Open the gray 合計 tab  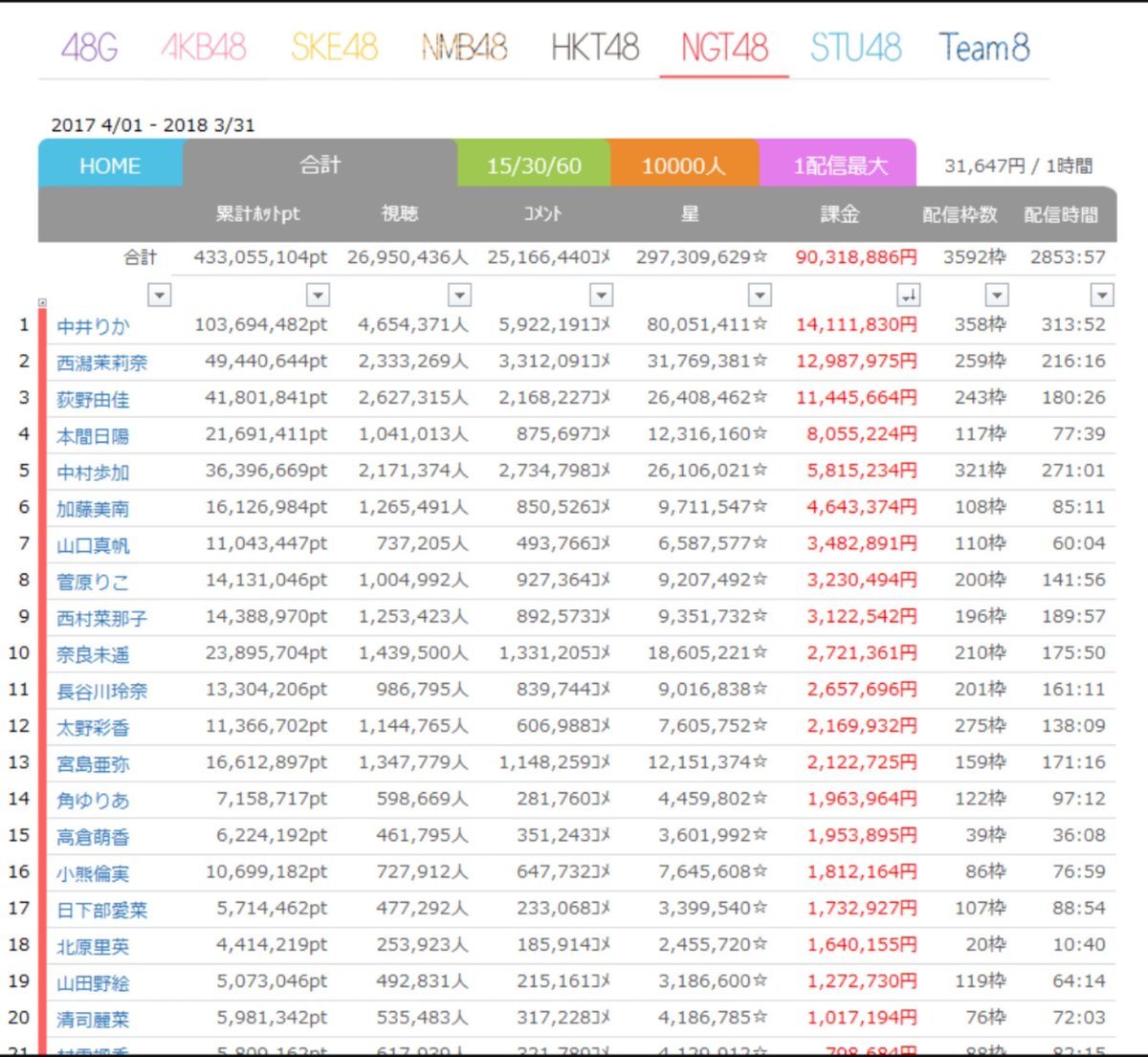(320, 165)
